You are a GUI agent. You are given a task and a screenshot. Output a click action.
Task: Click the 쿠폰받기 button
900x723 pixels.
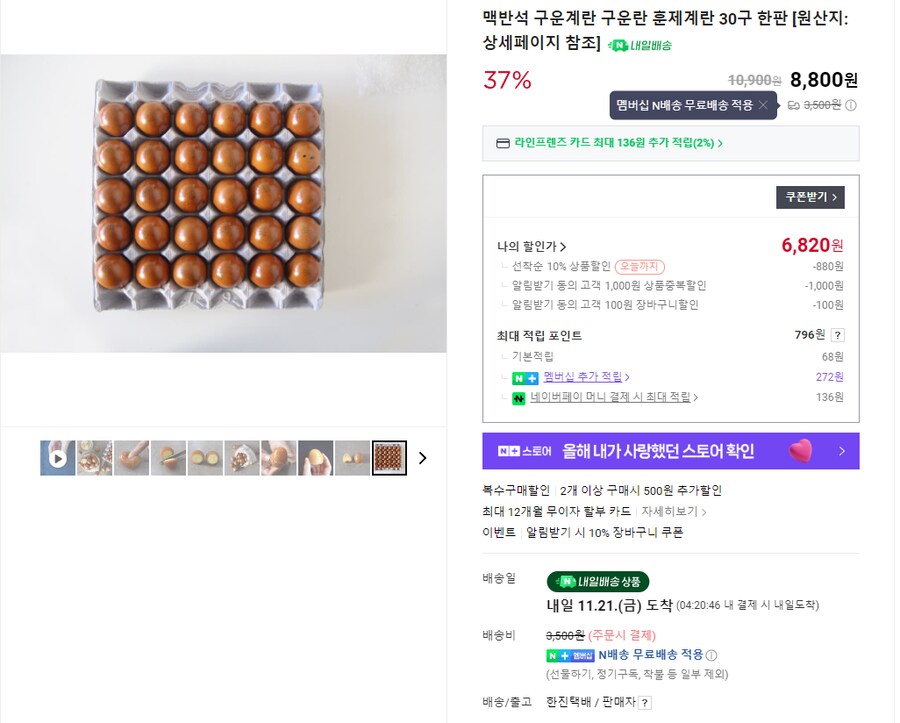click(x=810, y=197)
